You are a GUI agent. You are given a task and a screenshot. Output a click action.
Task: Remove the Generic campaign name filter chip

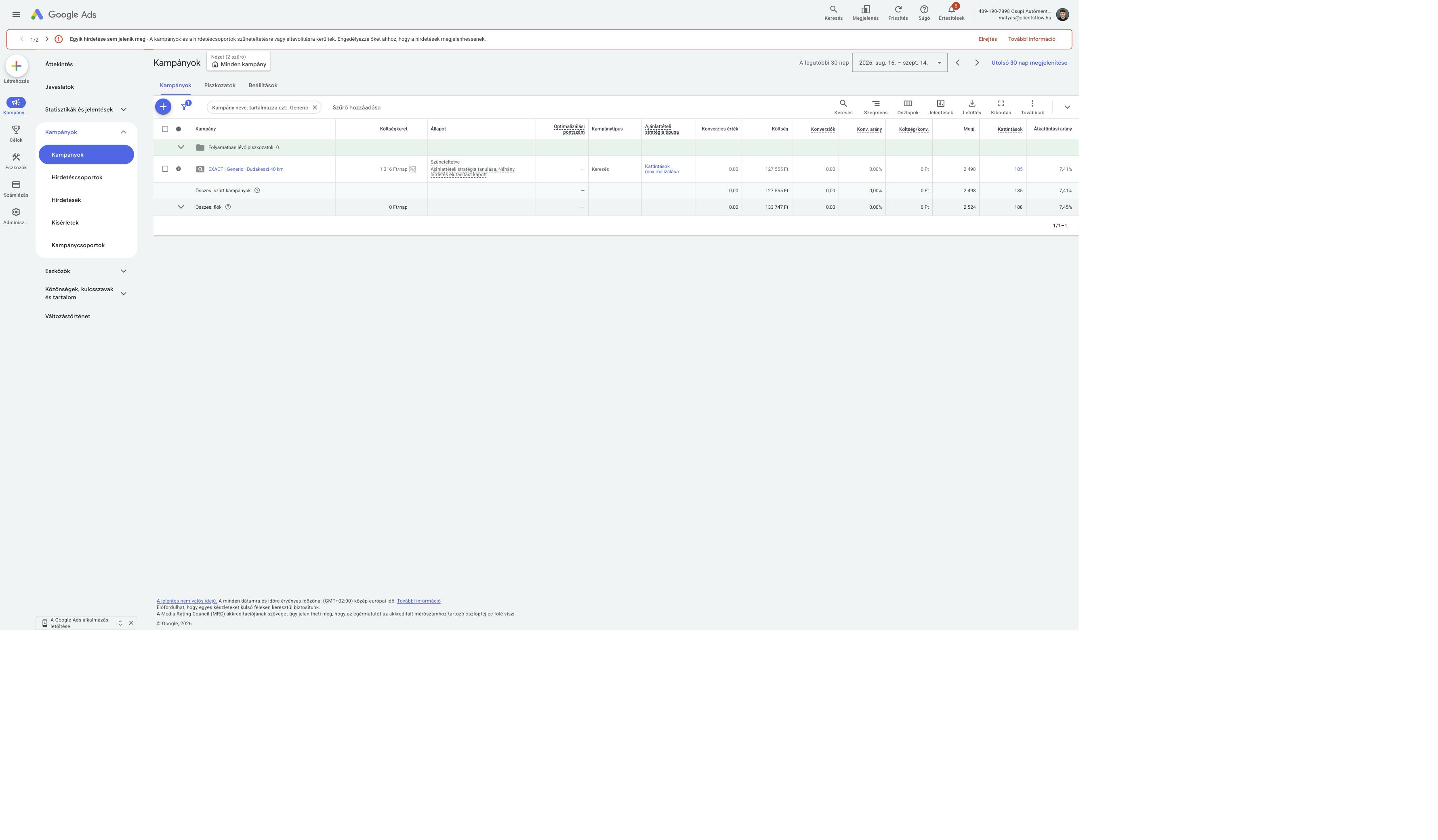[x=314, y=107]
